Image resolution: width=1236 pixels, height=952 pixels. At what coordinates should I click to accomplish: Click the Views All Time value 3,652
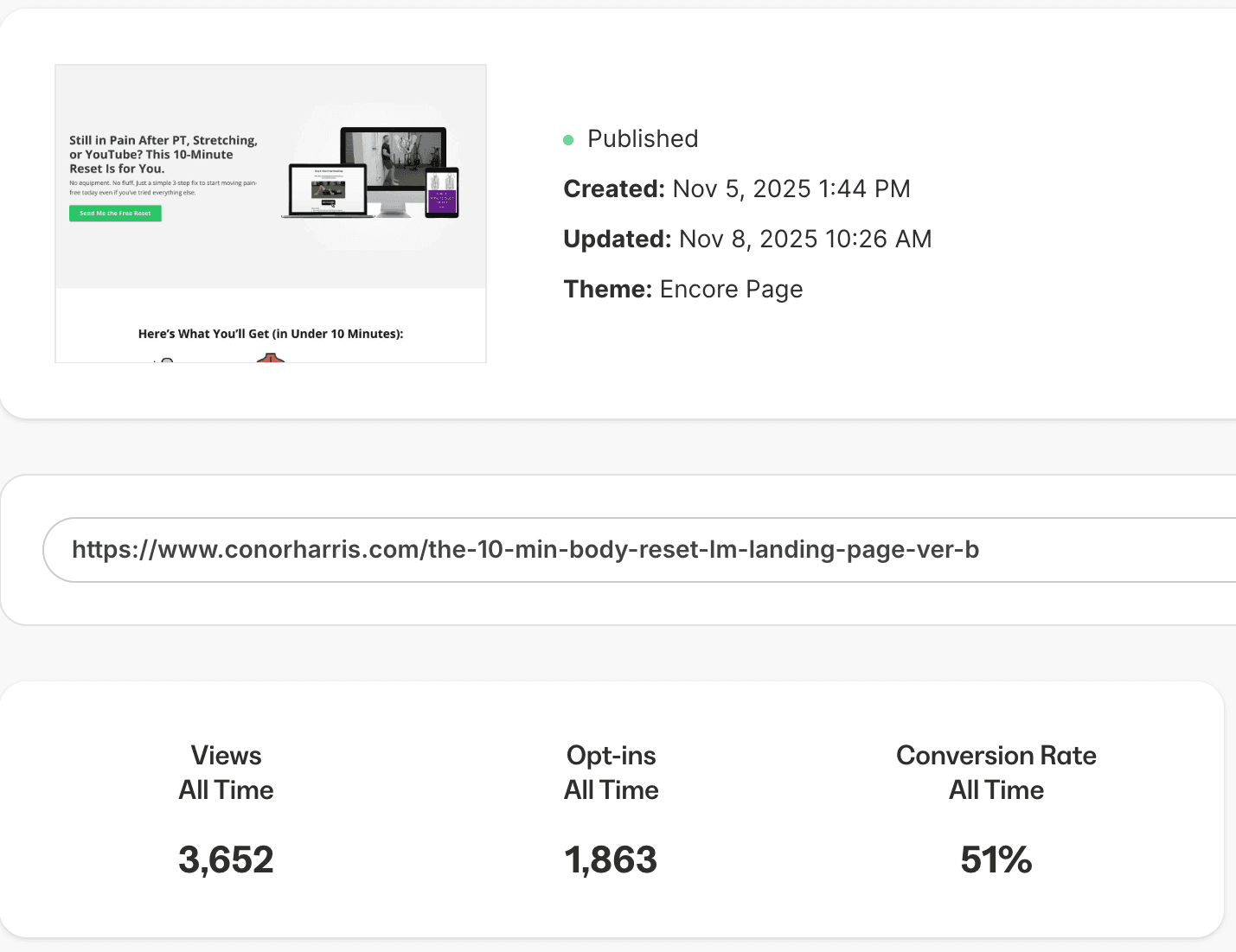pyautogui.click(x=226, y=860)
